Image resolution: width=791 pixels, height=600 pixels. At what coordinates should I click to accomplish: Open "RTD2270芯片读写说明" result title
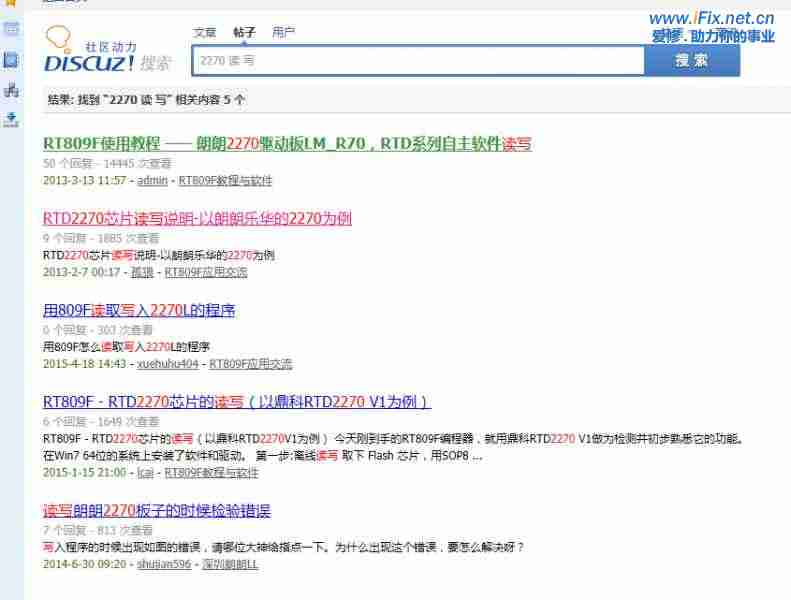pos(197,218)
